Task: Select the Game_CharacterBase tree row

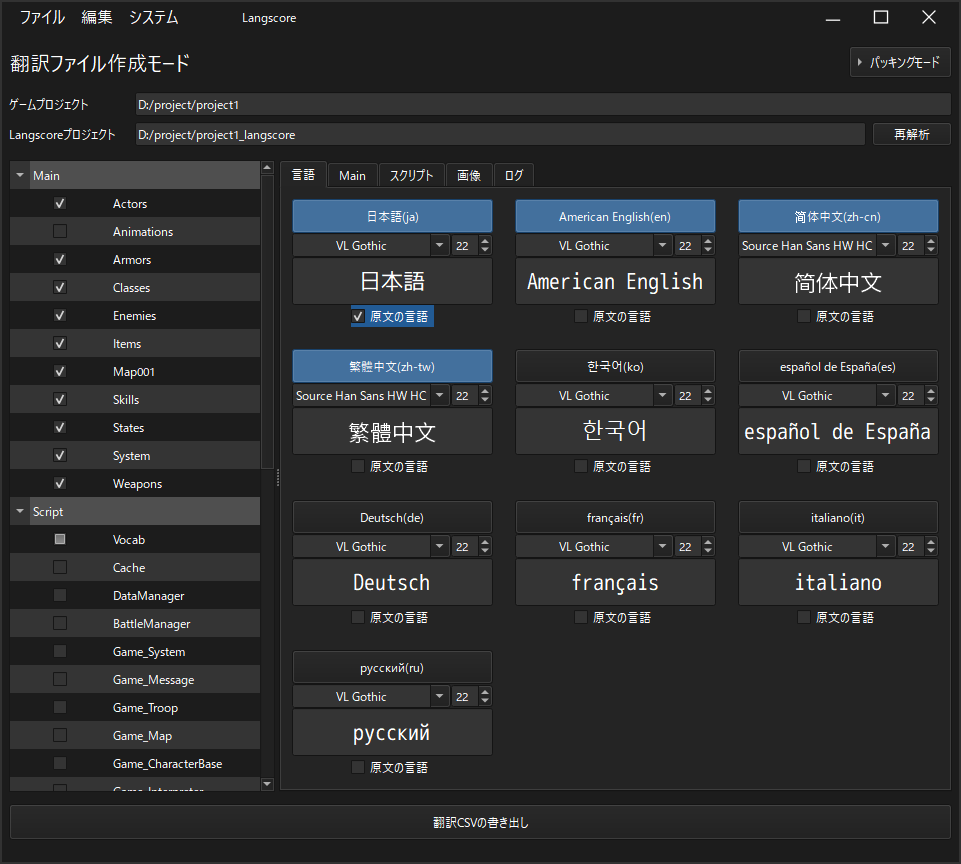Action: pyautogui.click(x=135, y=764)
